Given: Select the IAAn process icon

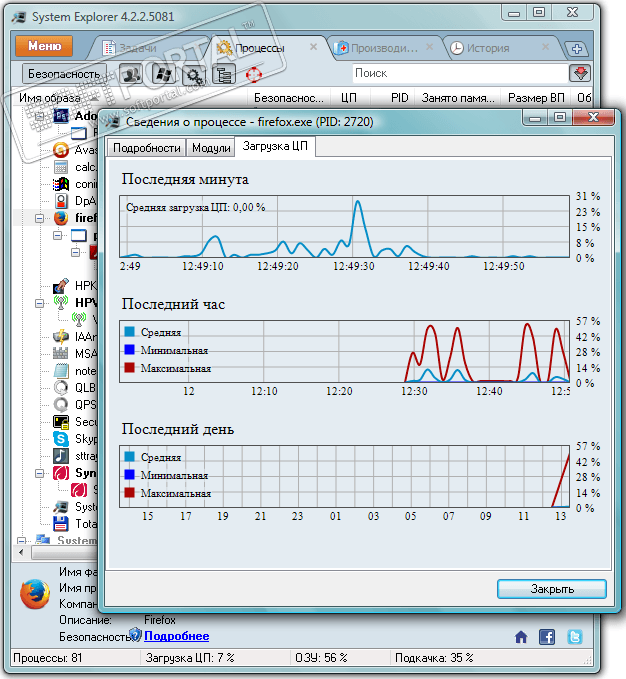Looking at the screenshot, I should point(61,336).
